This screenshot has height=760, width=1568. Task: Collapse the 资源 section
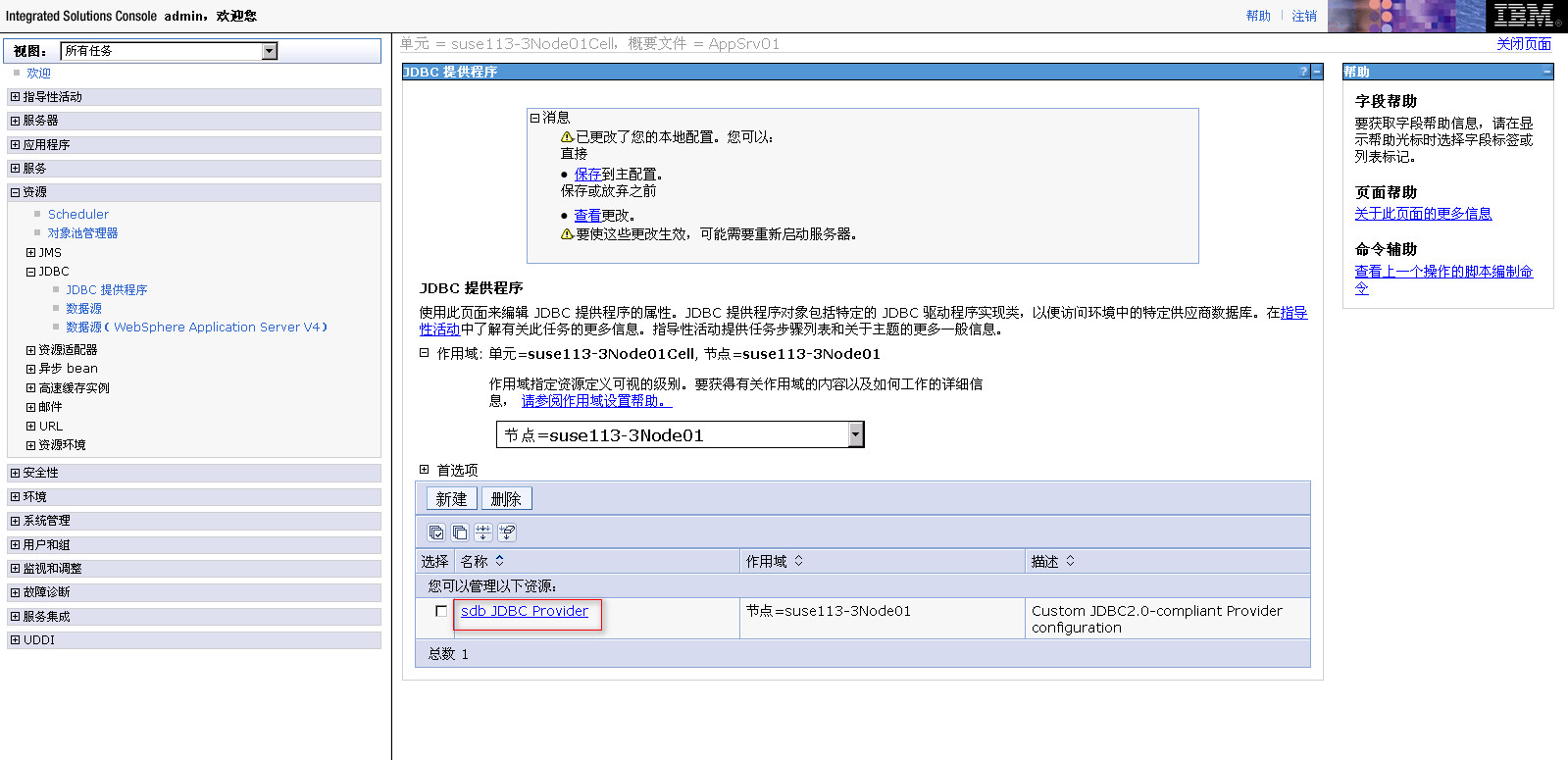coord(15,192)
